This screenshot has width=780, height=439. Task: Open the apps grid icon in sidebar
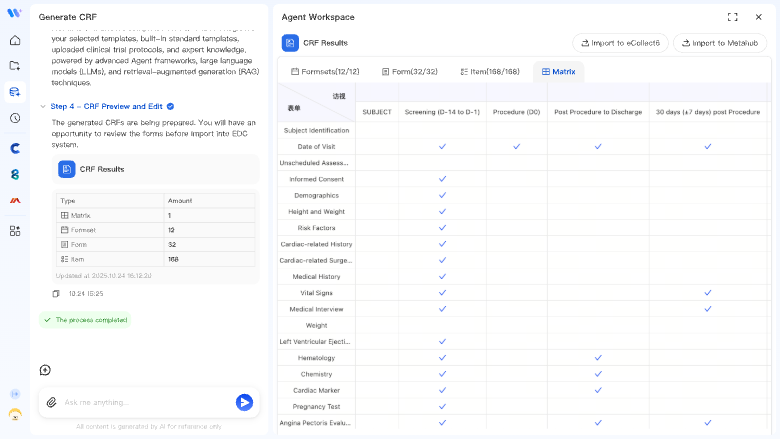(x=15, y=230)
